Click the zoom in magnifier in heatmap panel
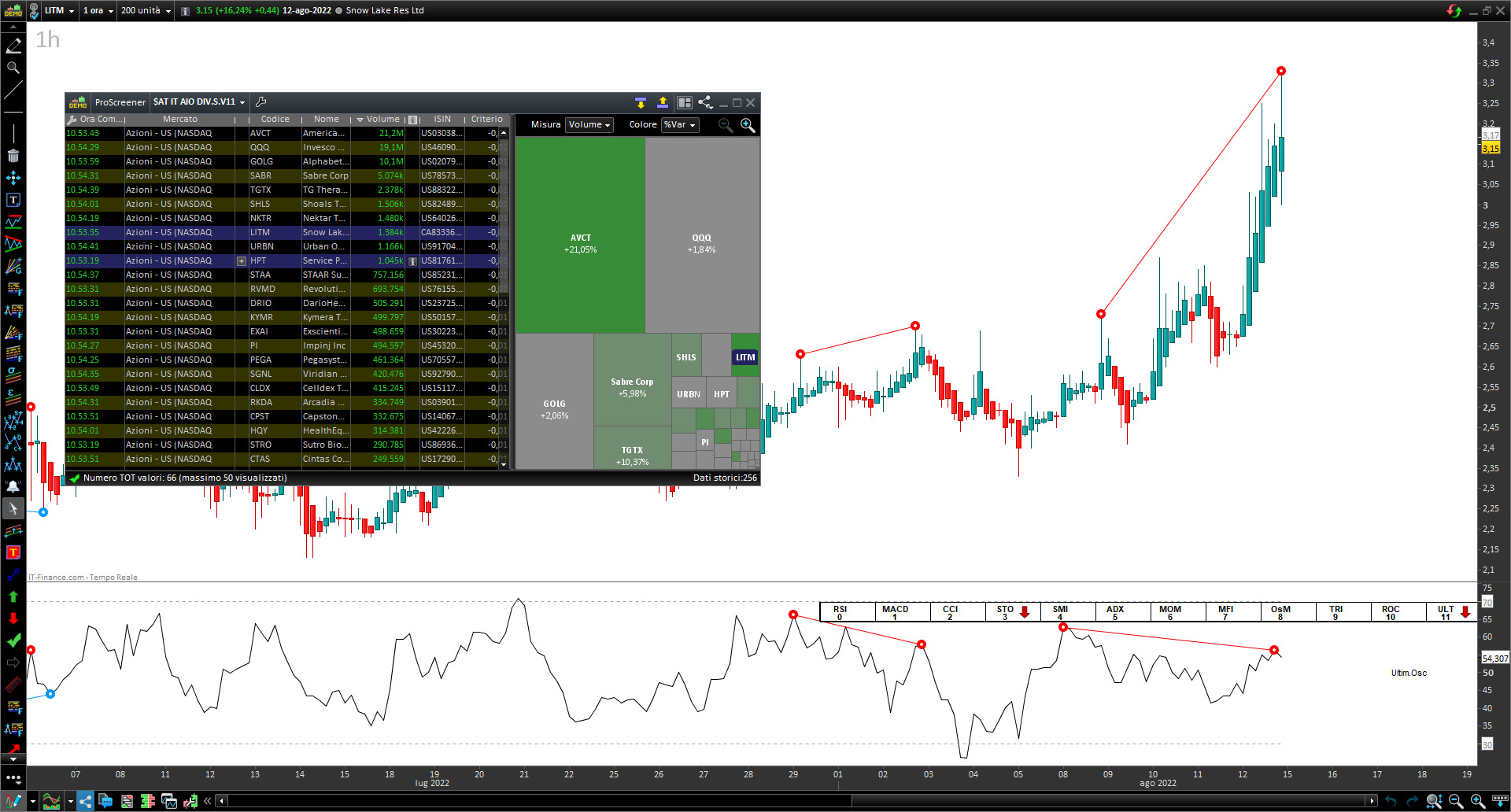This screenshot has width=1511, height=812. (x=748, y=125)
